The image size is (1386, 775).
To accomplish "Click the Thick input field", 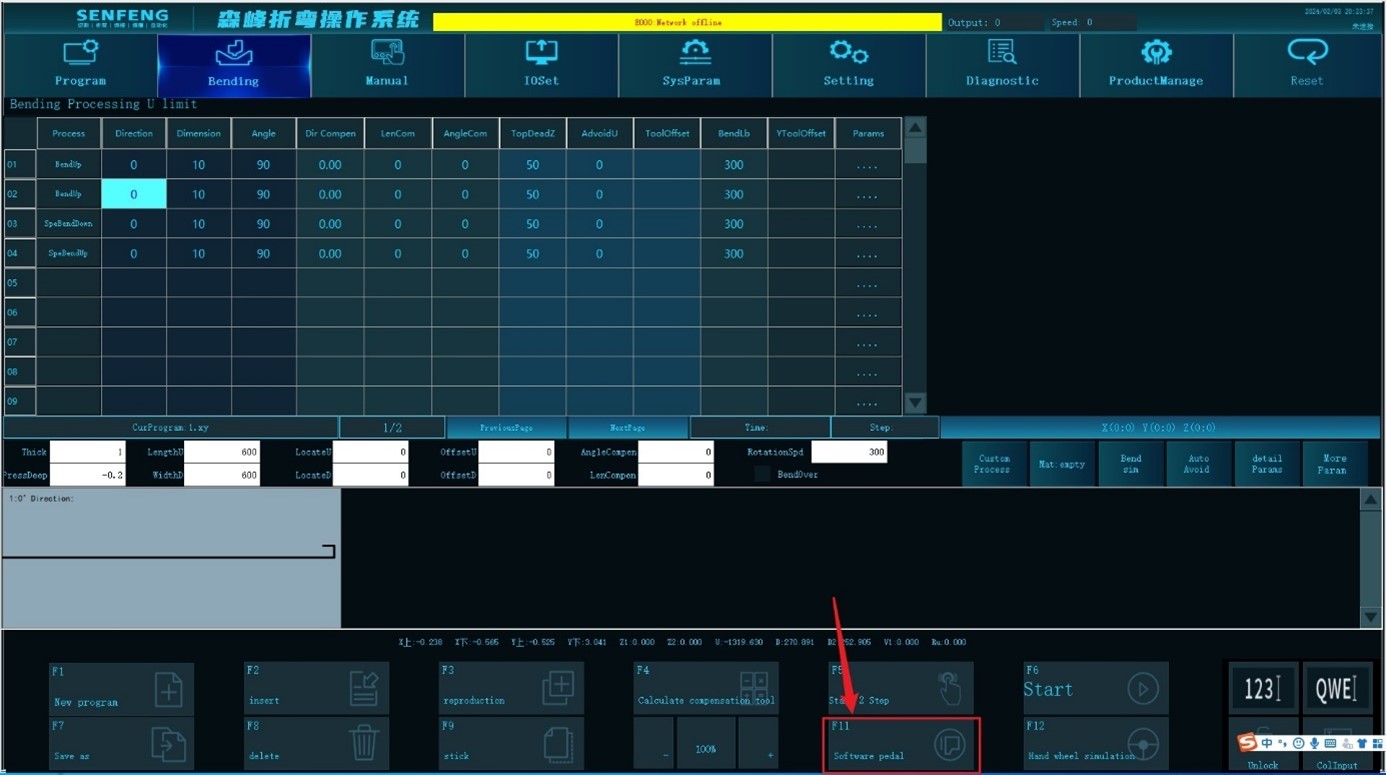I will pyautogui.click(x=88, y=452).
